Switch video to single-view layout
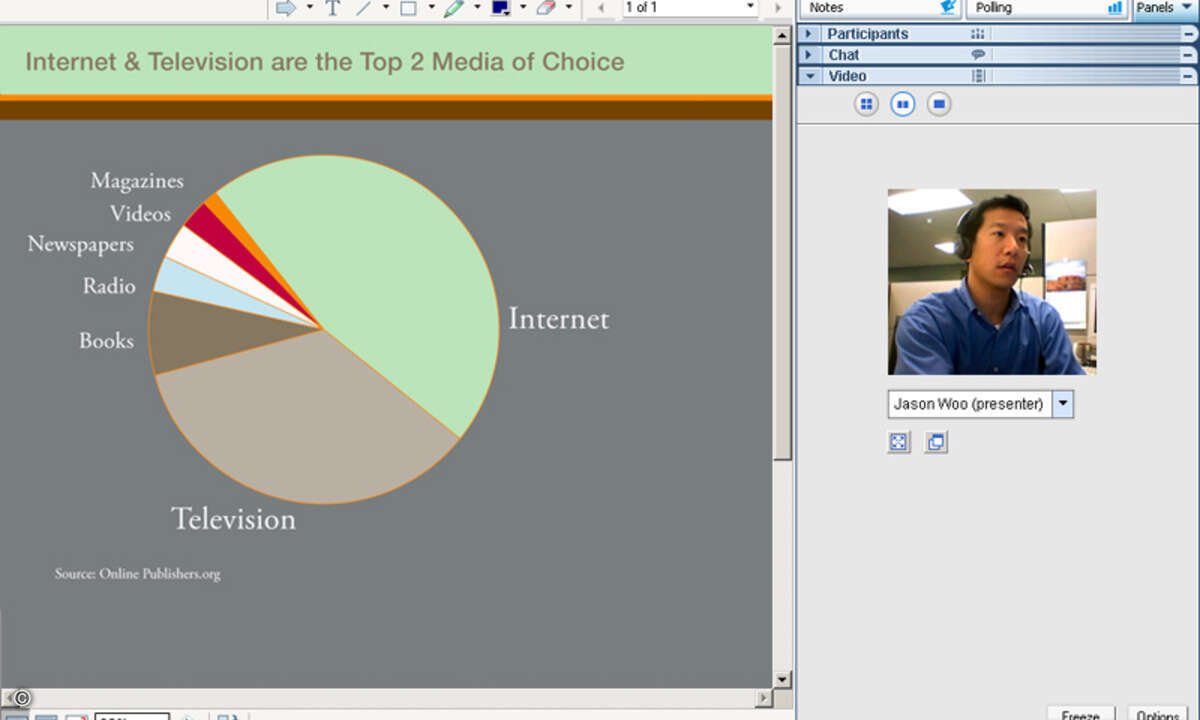This screenshot has width=1200, height=720. coord(938,104)
